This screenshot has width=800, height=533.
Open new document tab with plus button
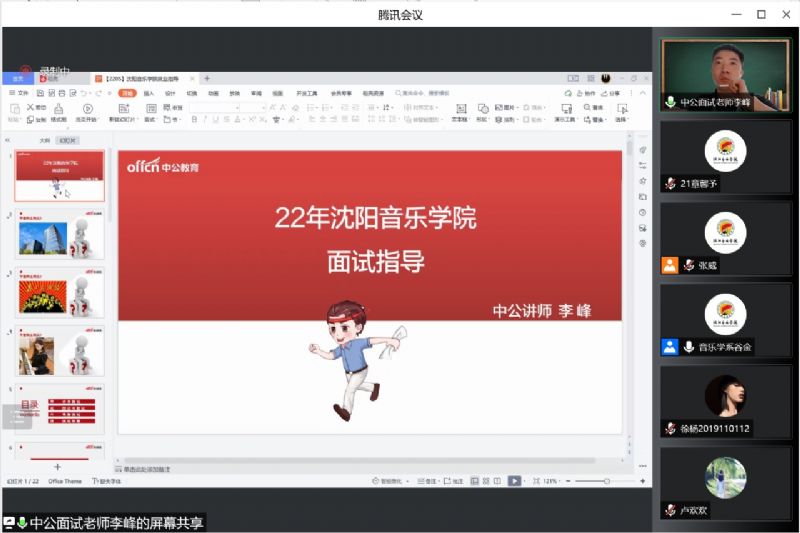coord(207,78)
